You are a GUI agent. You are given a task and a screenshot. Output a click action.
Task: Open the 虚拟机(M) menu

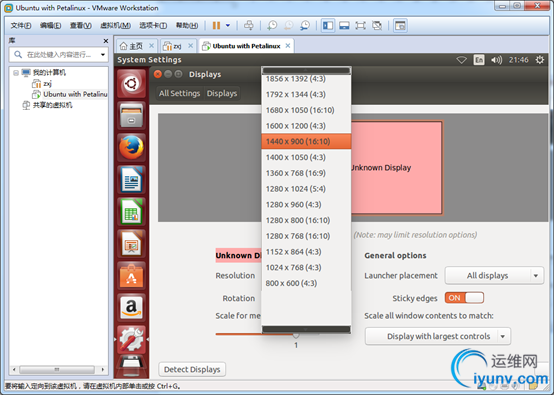tap(115, 25)
